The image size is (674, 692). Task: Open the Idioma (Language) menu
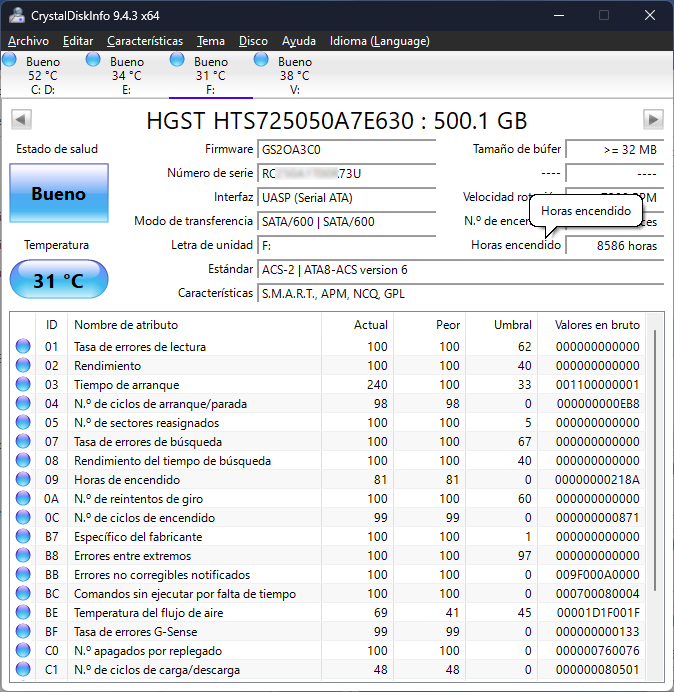(x=380, y=41)
